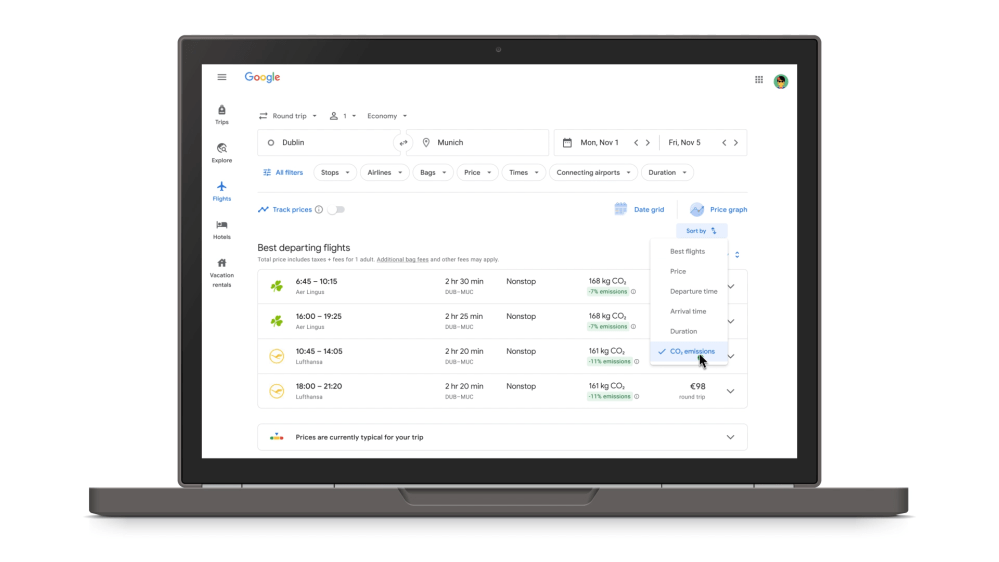Go to Explore in the sidebar
The height and width of the screenshot is (562, 999).
pos(222,152)
